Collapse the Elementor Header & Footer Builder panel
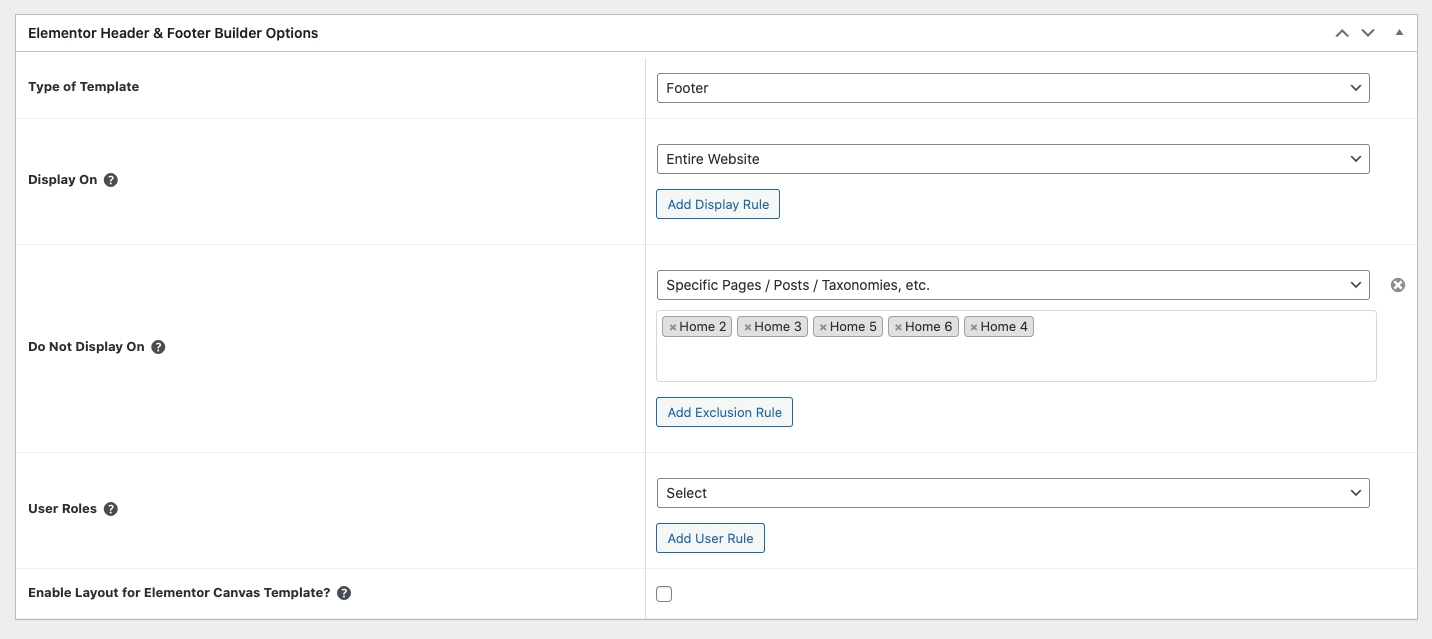 (x=1399, y=33)
